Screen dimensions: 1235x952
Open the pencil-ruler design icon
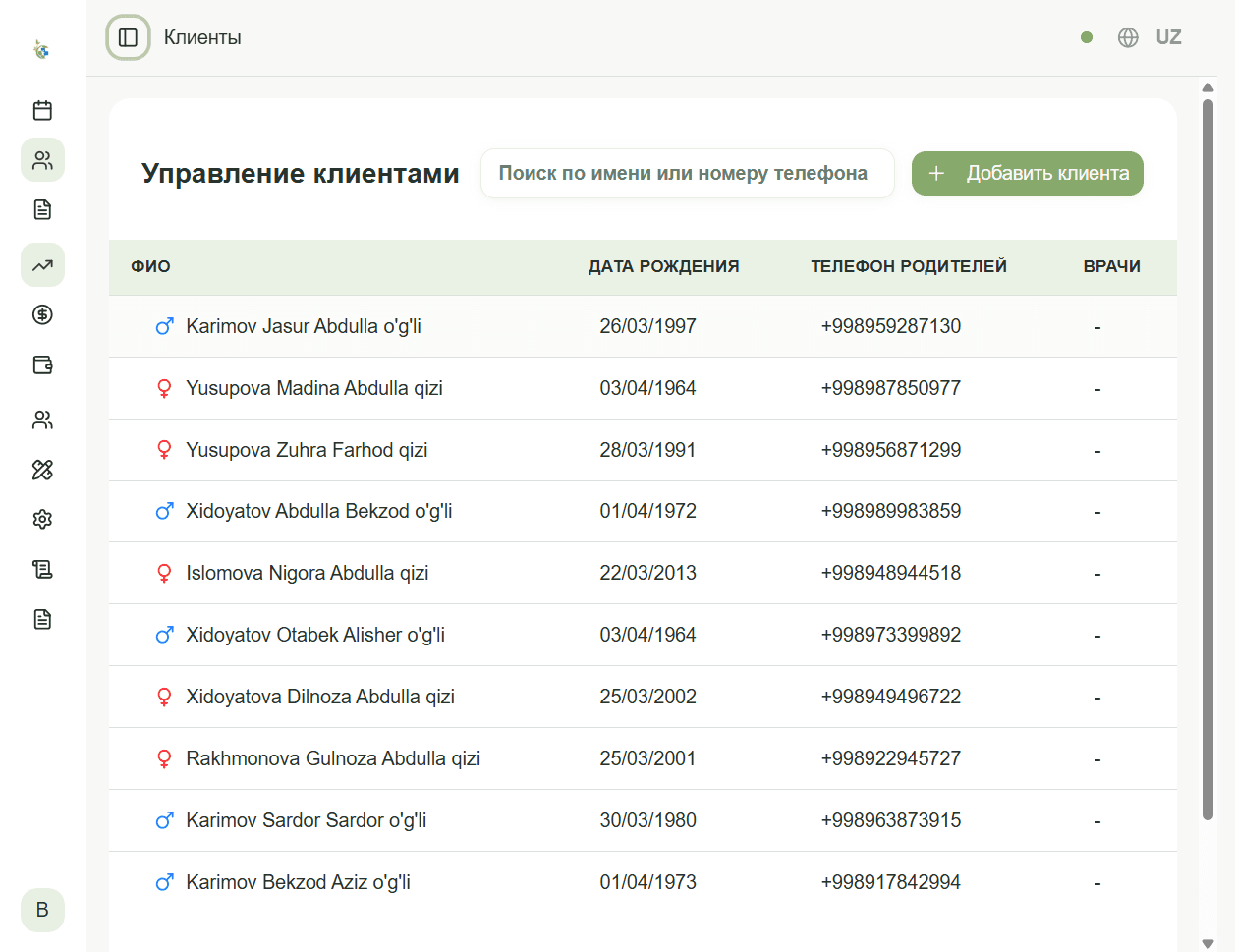(42, 470)
